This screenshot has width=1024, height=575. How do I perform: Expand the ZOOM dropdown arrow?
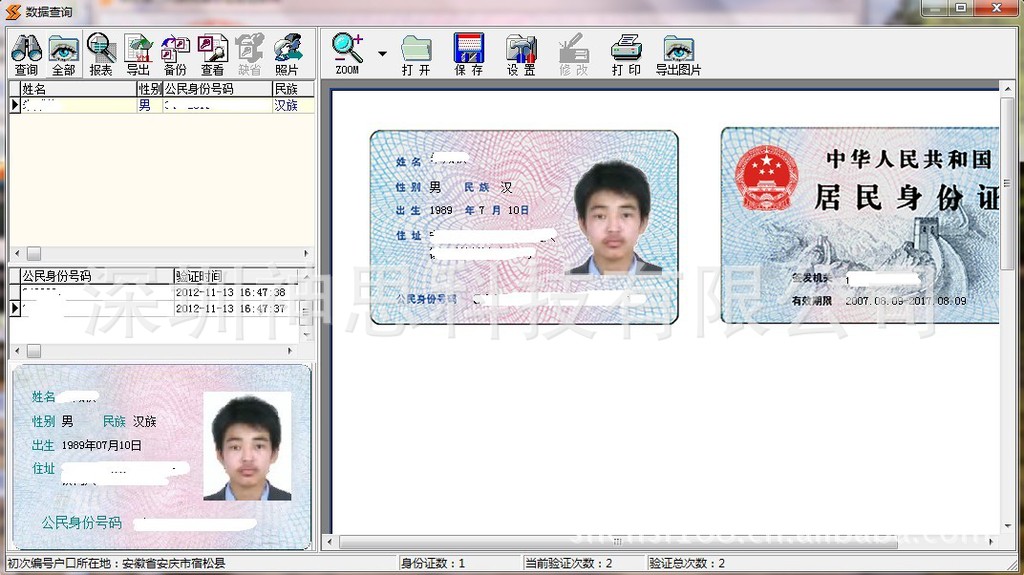pos(382,53)
